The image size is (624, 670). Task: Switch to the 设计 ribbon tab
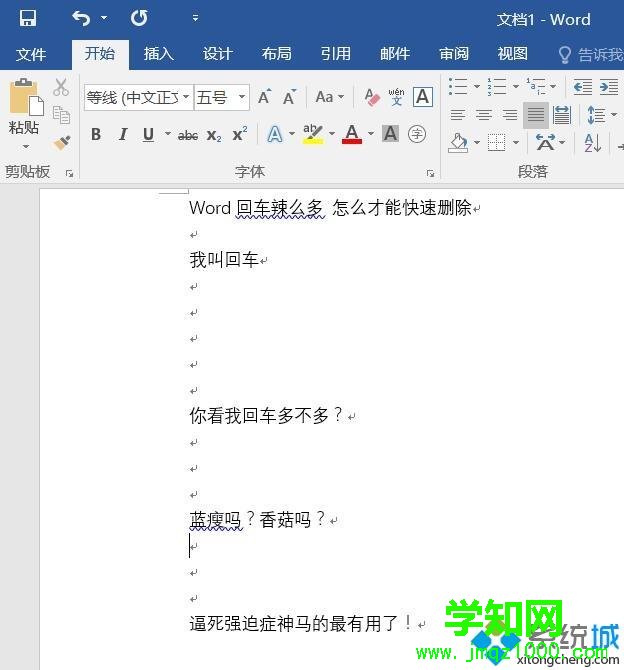[x=218, y=54]
